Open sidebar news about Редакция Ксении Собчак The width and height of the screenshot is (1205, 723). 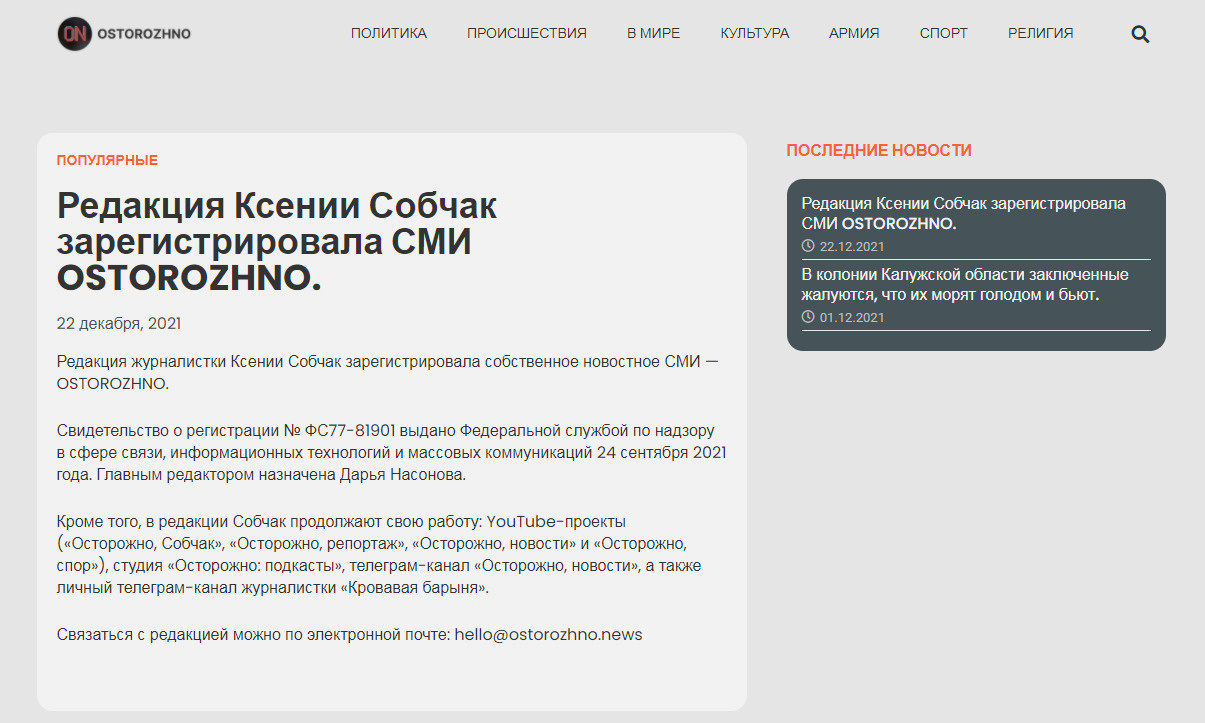tap(964, 213)
